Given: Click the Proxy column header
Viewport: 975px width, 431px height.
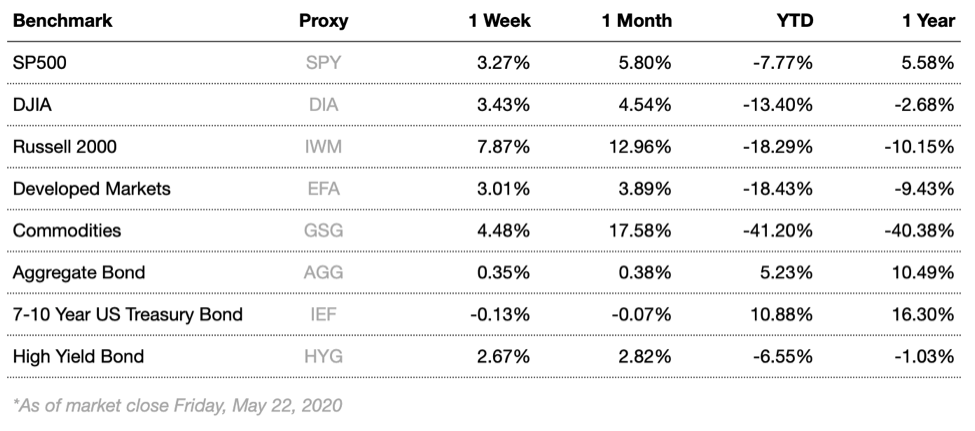Looking at the screenshot, I should (323, 20).
